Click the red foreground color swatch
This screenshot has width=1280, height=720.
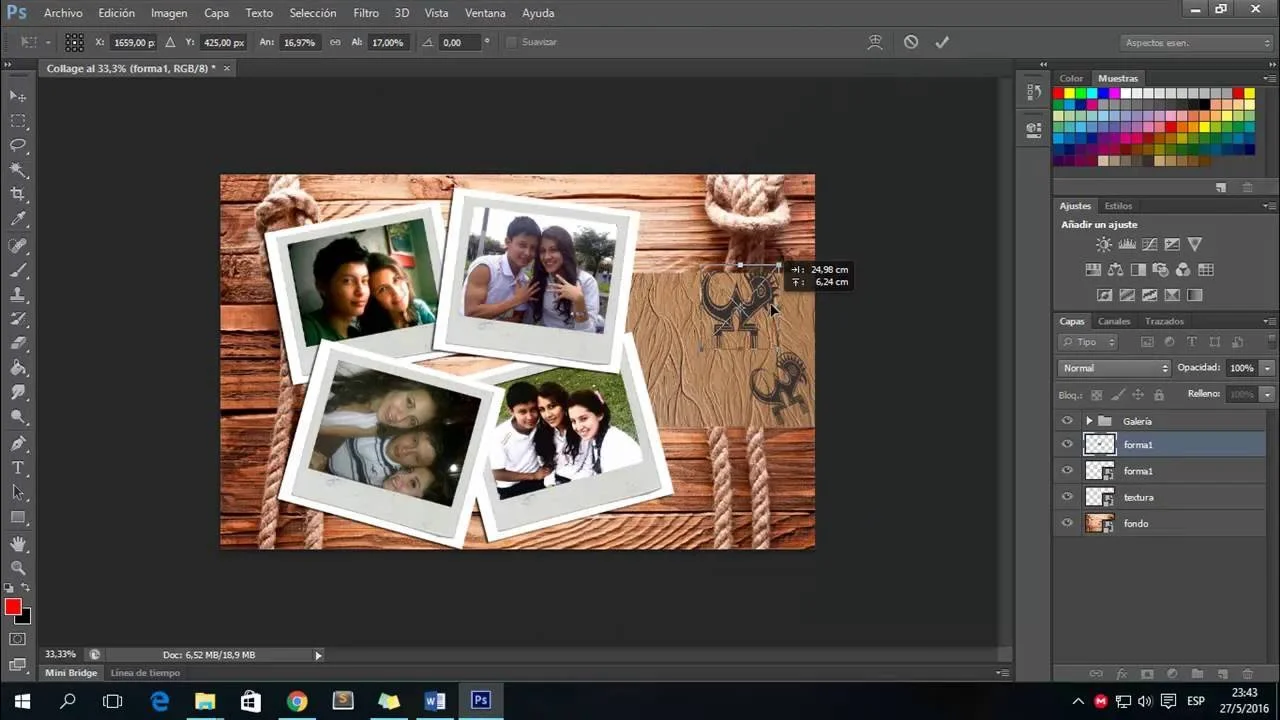pos(13,607)
